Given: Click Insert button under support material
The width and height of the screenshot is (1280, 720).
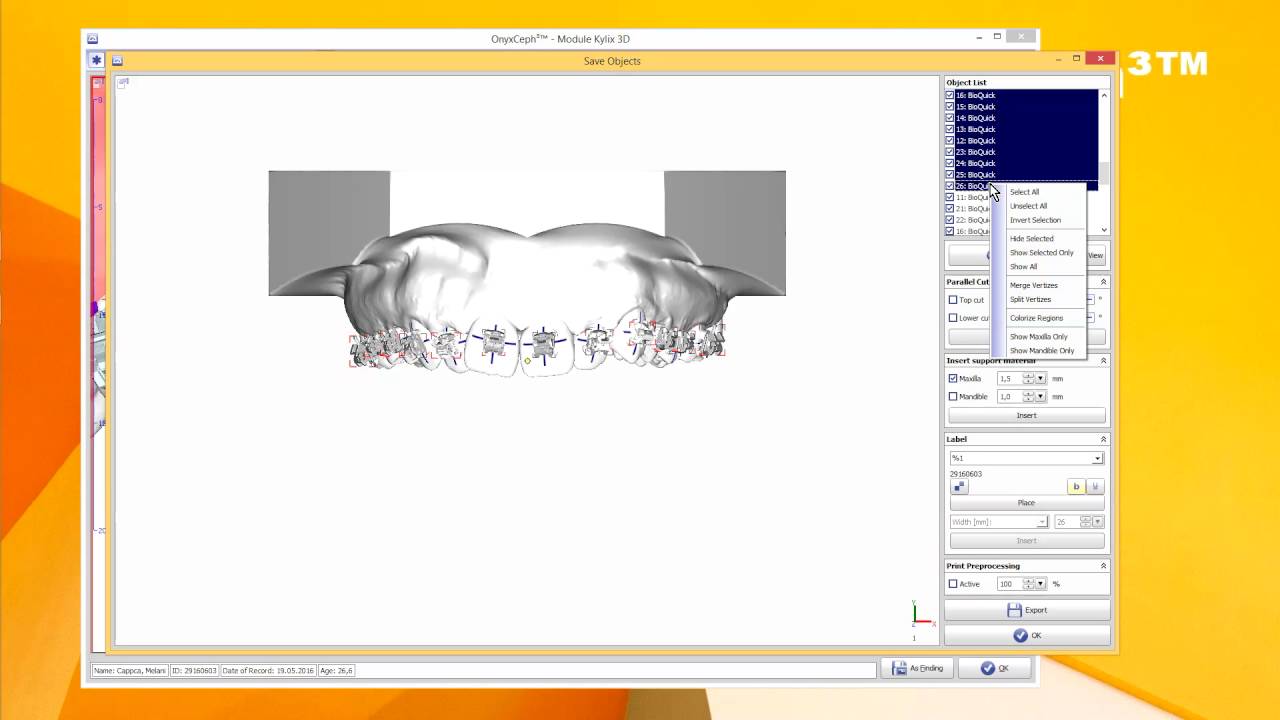Looking at the screenshot, I should 1027,415.
